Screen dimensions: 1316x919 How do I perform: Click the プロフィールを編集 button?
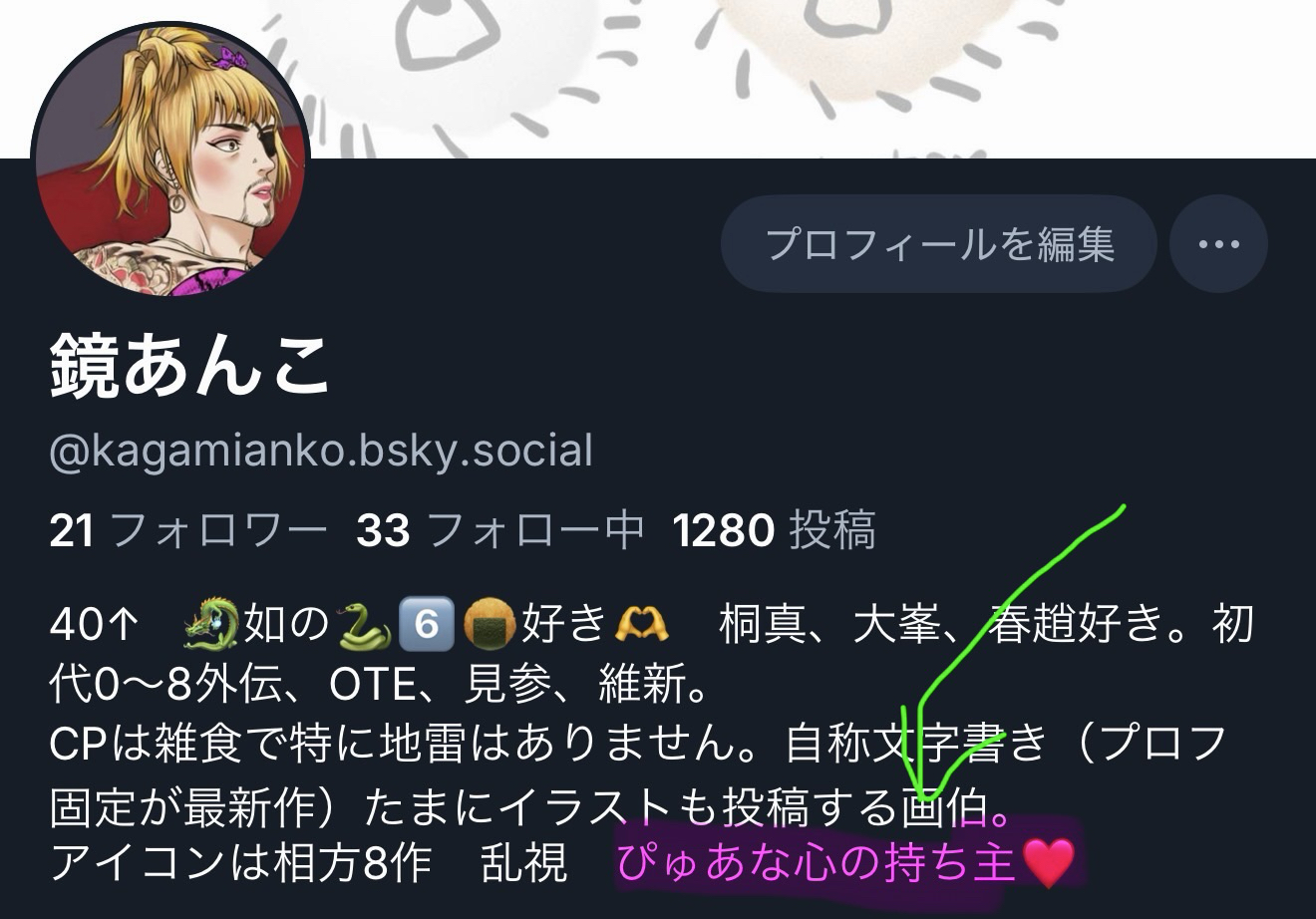(x=939, y=244)
